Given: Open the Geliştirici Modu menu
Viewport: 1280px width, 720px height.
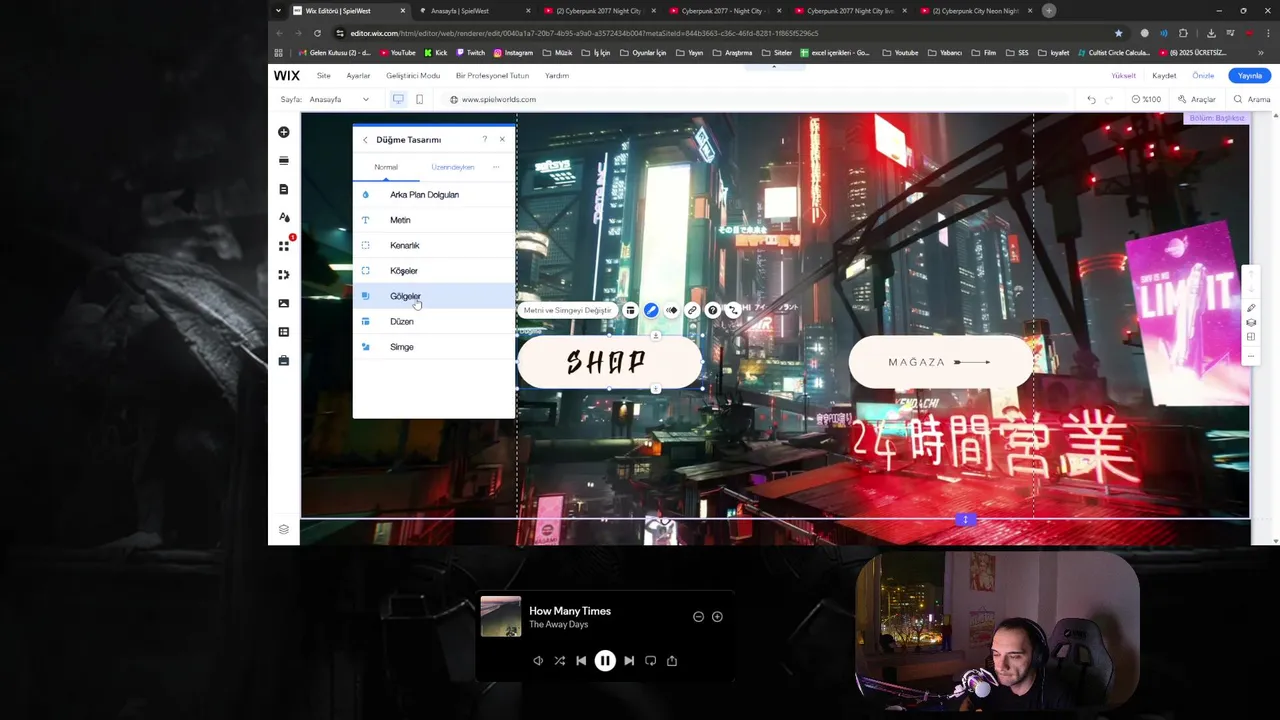Looking at the screenshot, I should pos(413,75).
